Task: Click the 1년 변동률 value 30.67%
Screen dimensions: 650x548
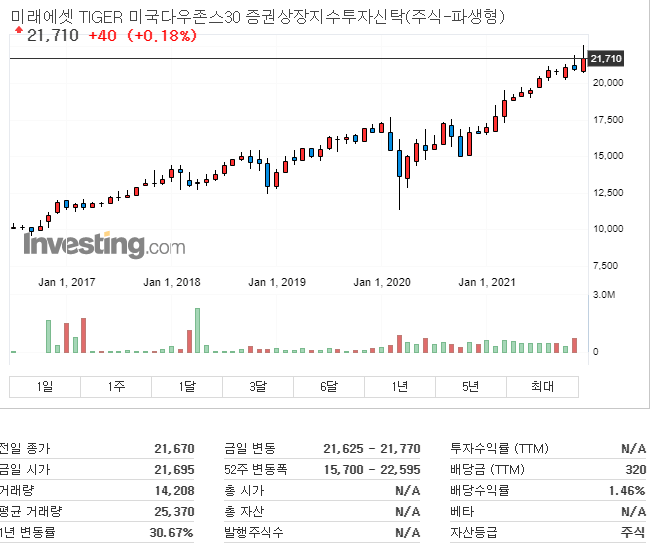Action: pyautogui.click(x=171, y=533)
